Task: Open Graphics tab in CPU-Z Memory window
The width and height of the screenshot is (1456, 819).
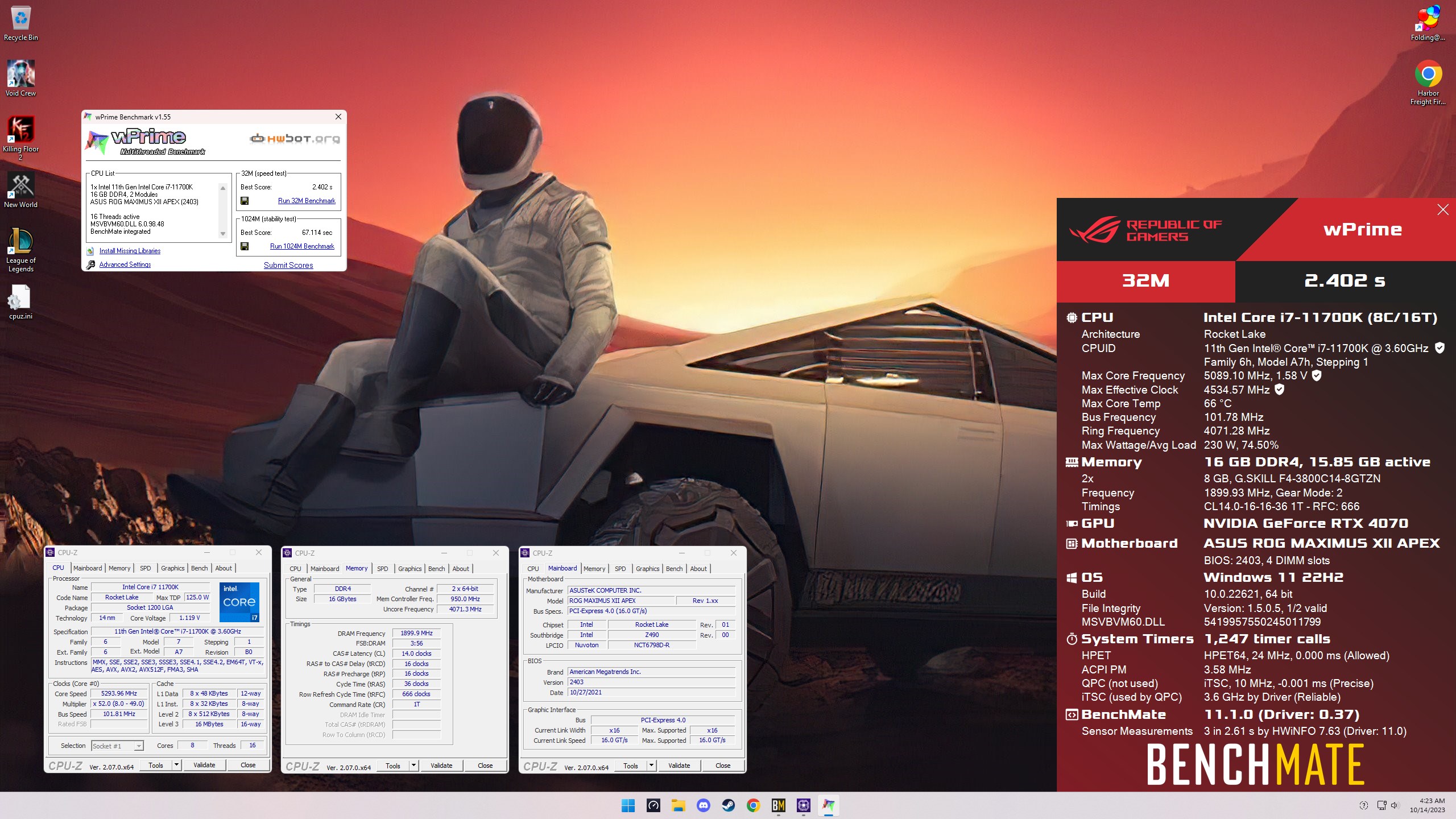Action: pos(409,569)
